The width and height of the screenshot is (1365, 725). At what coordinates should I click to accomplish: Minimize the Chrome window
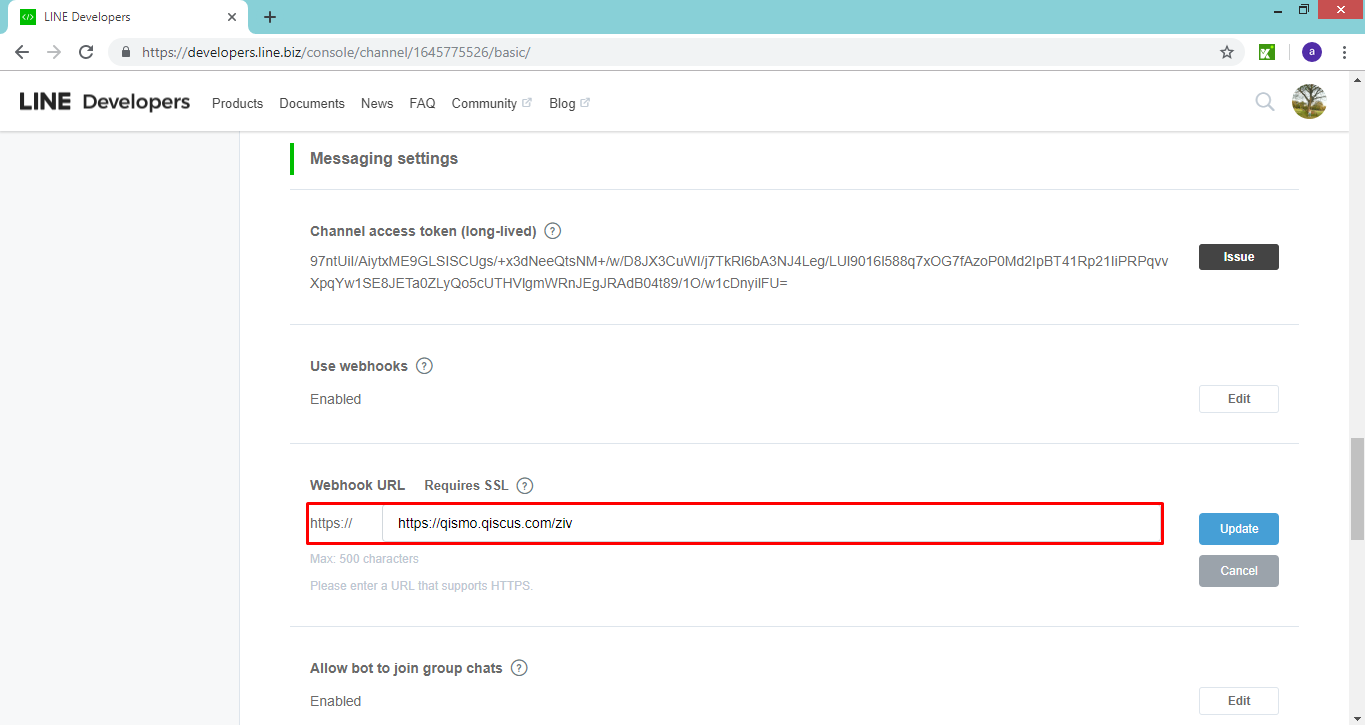[1278, 10]
